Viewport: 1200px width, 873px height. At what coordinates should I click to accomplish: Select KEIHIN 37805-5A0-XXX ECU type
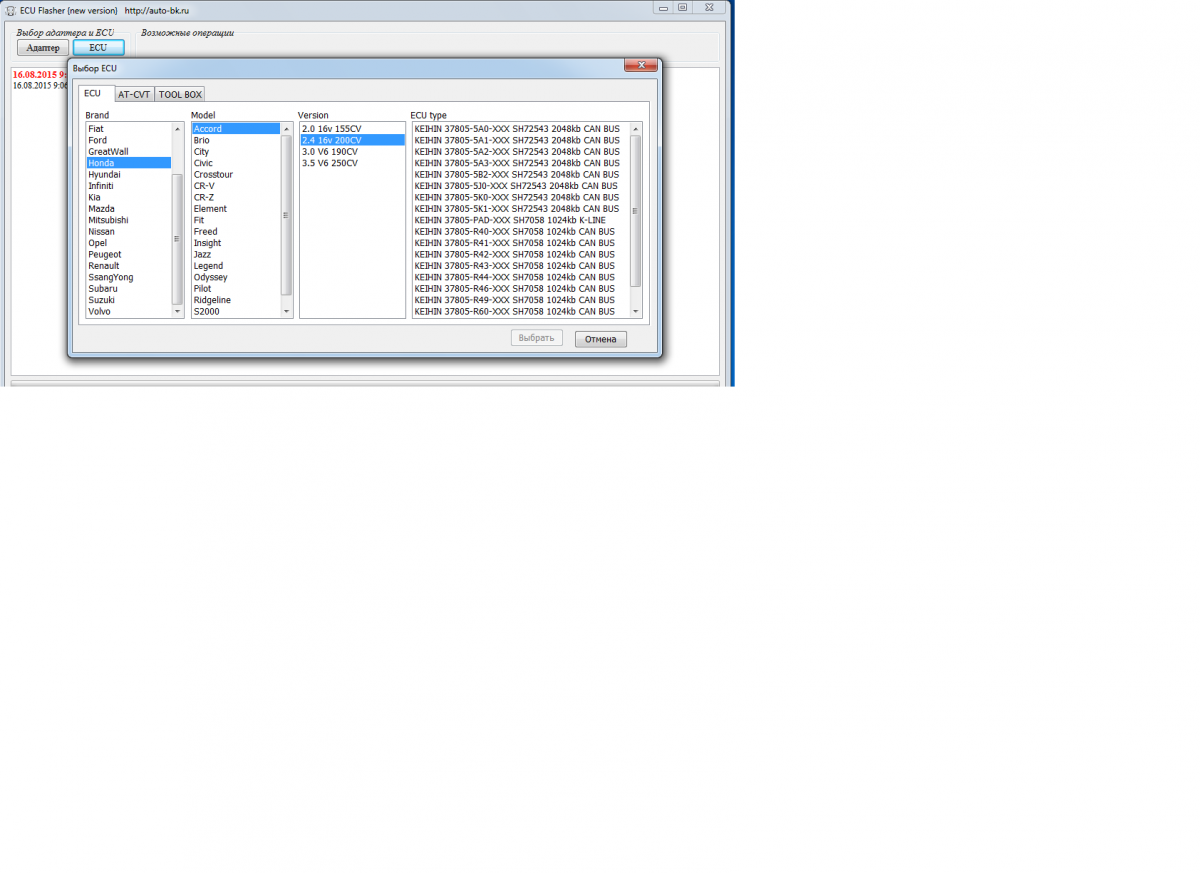tap(520, 129)
